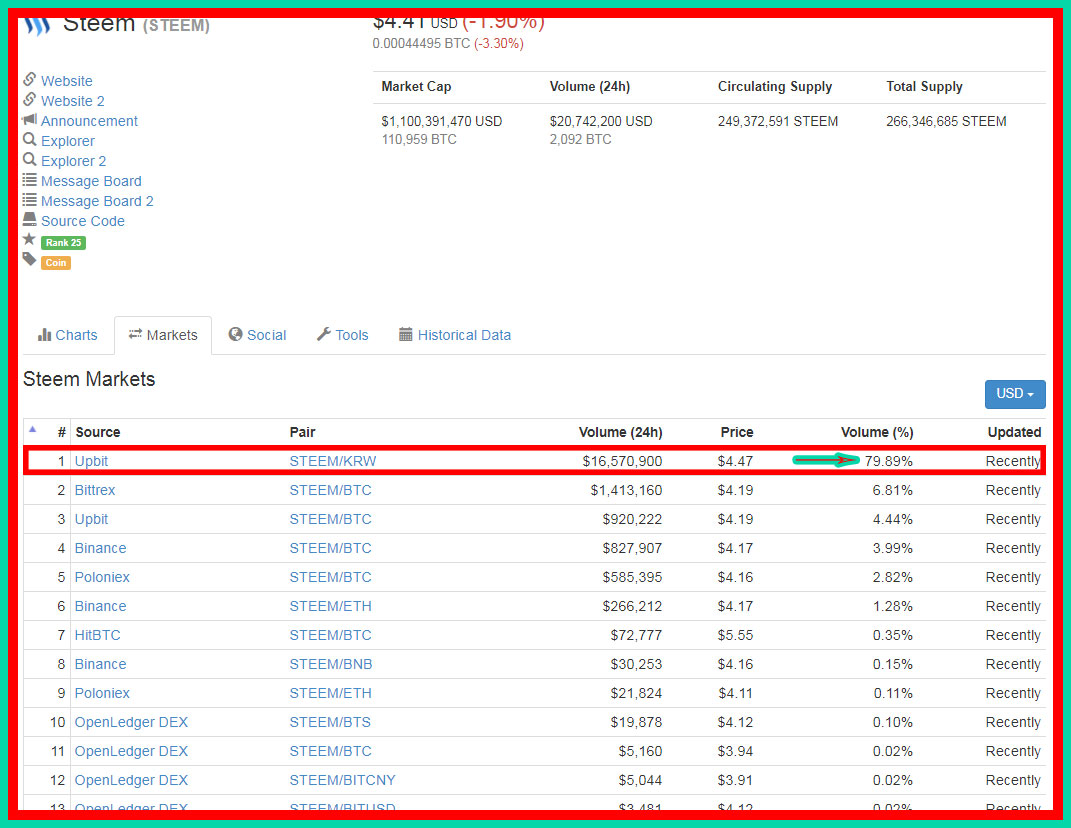Click the orange Coin badge
The image size is (1071, 828).
point(56,262)
